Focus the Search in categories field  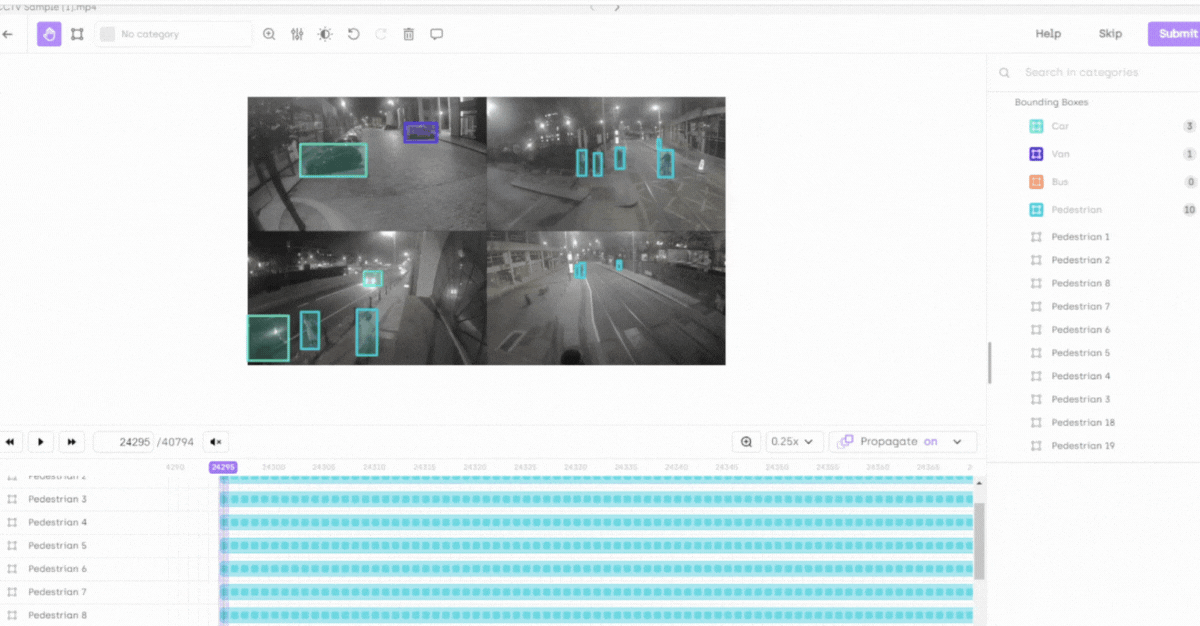tap(1082, 72)
